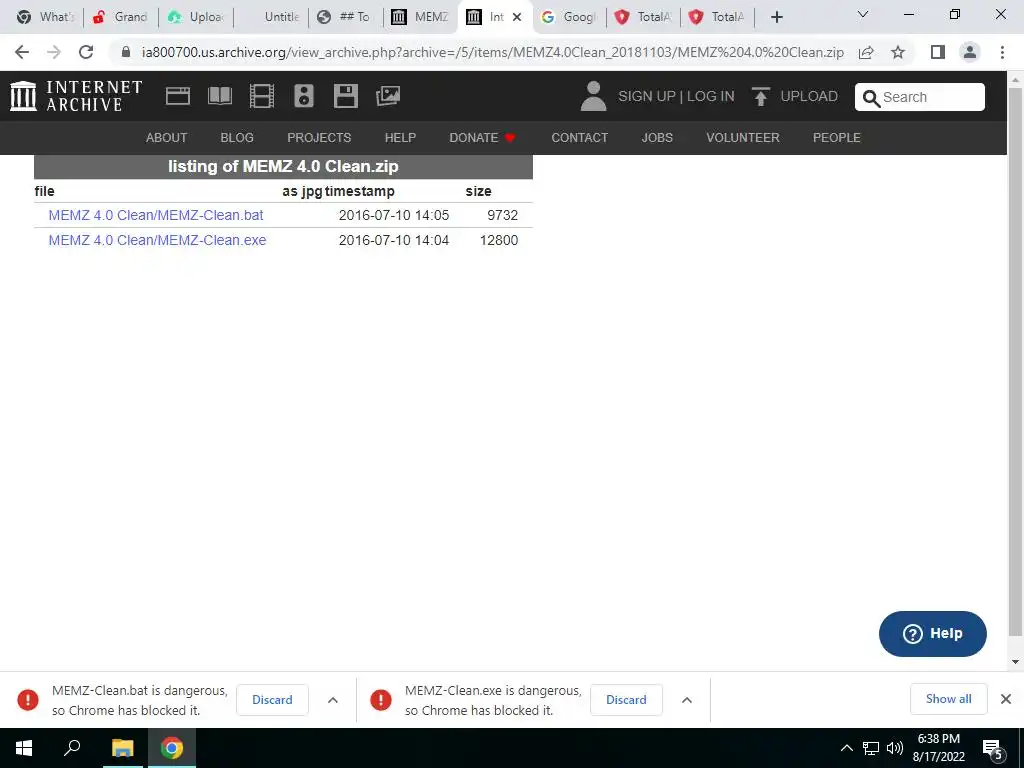Close the downloads bar
1024x768 pixels.
pyautogui.click(x=1006, y=699)
